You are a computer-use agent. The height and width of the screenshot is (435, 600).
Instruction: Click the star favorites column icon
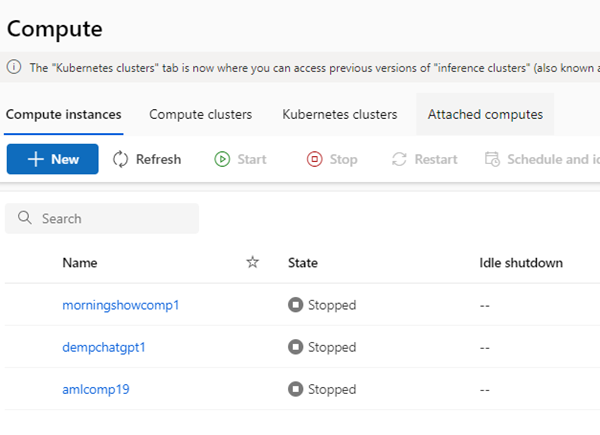click(x=253, y=262)
